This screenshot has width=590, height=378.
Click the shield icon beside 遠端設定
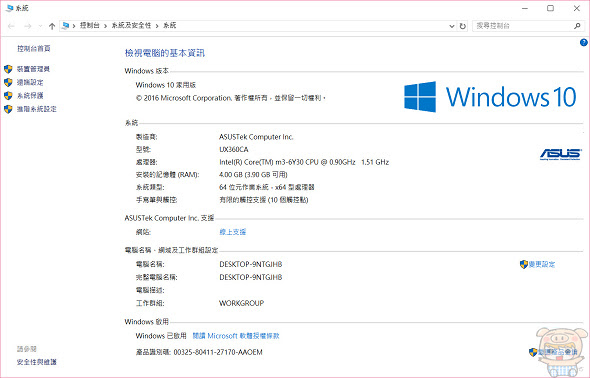[x=8, y=82]
